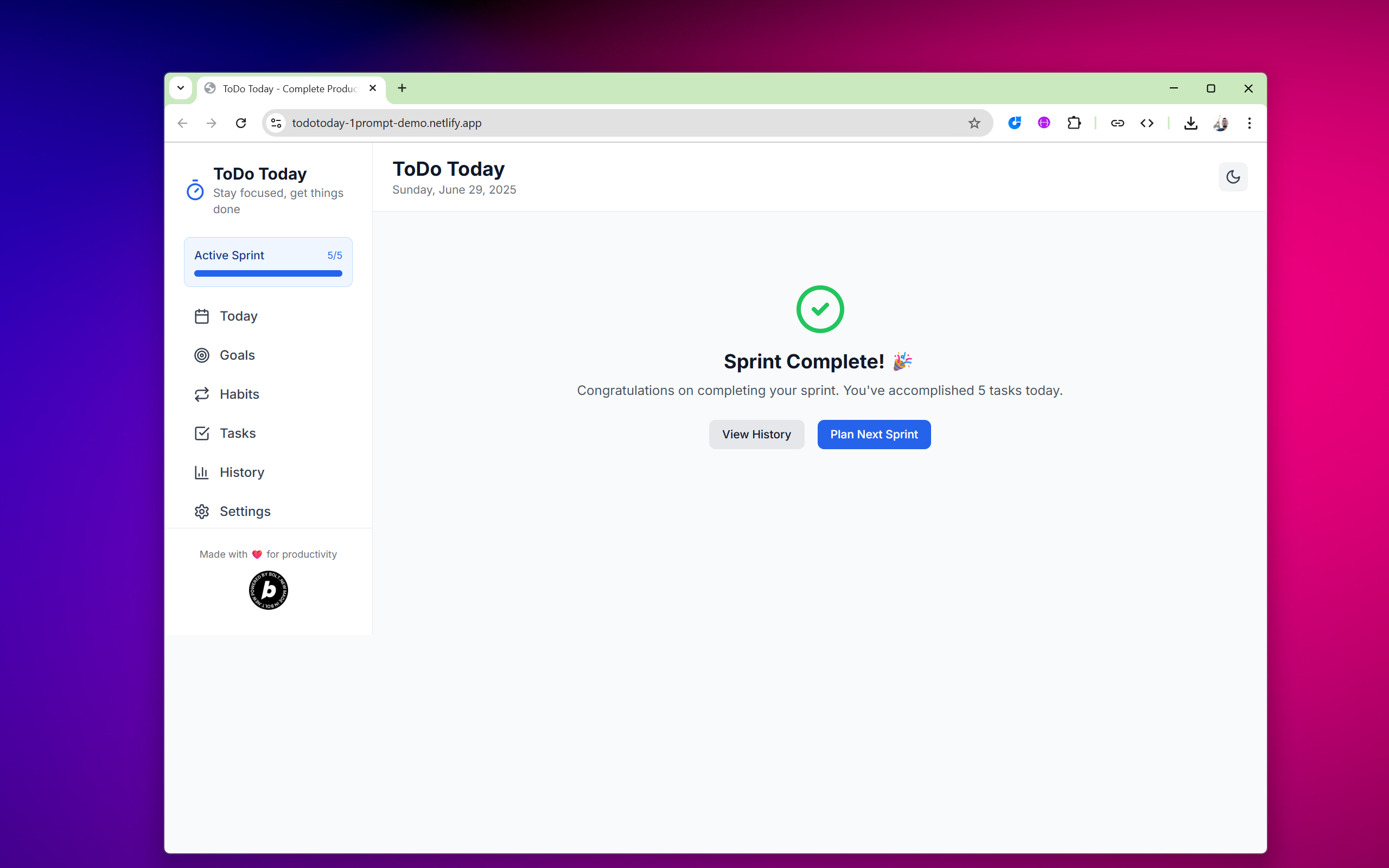Click the Bolt badge logo

tap(268, 590)
